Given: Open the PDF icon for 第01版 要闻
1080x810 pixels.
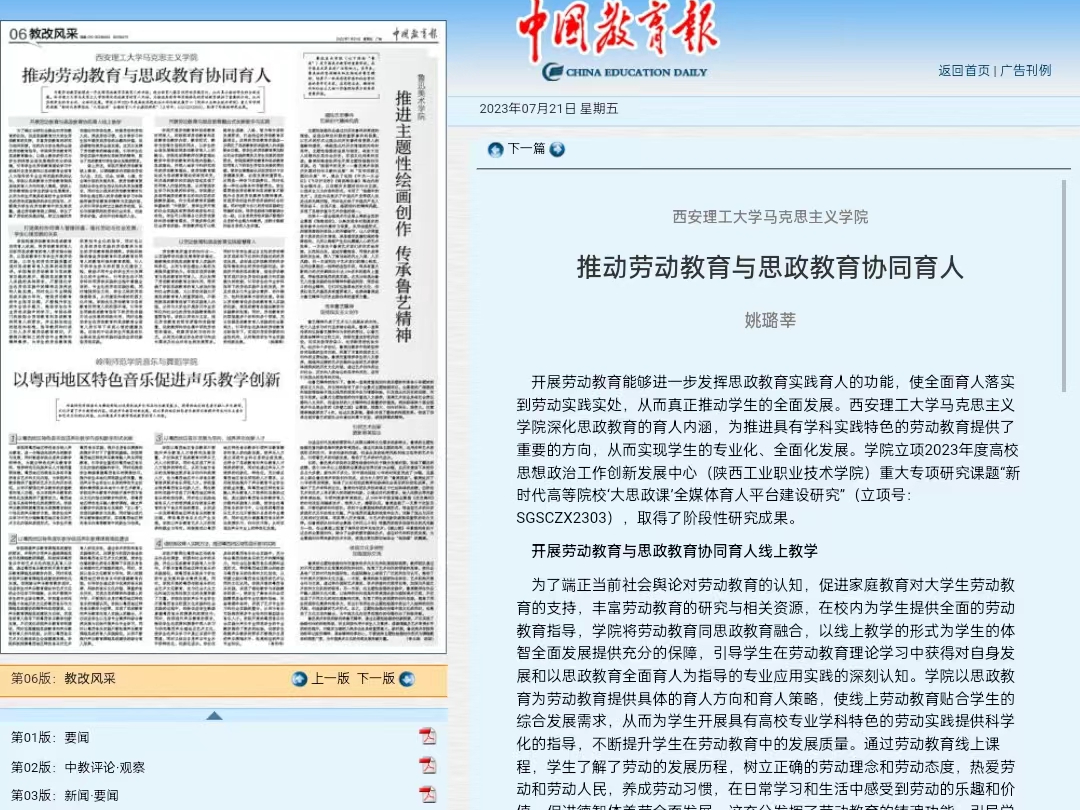Looking at the screenshot, I should (427, 737).
